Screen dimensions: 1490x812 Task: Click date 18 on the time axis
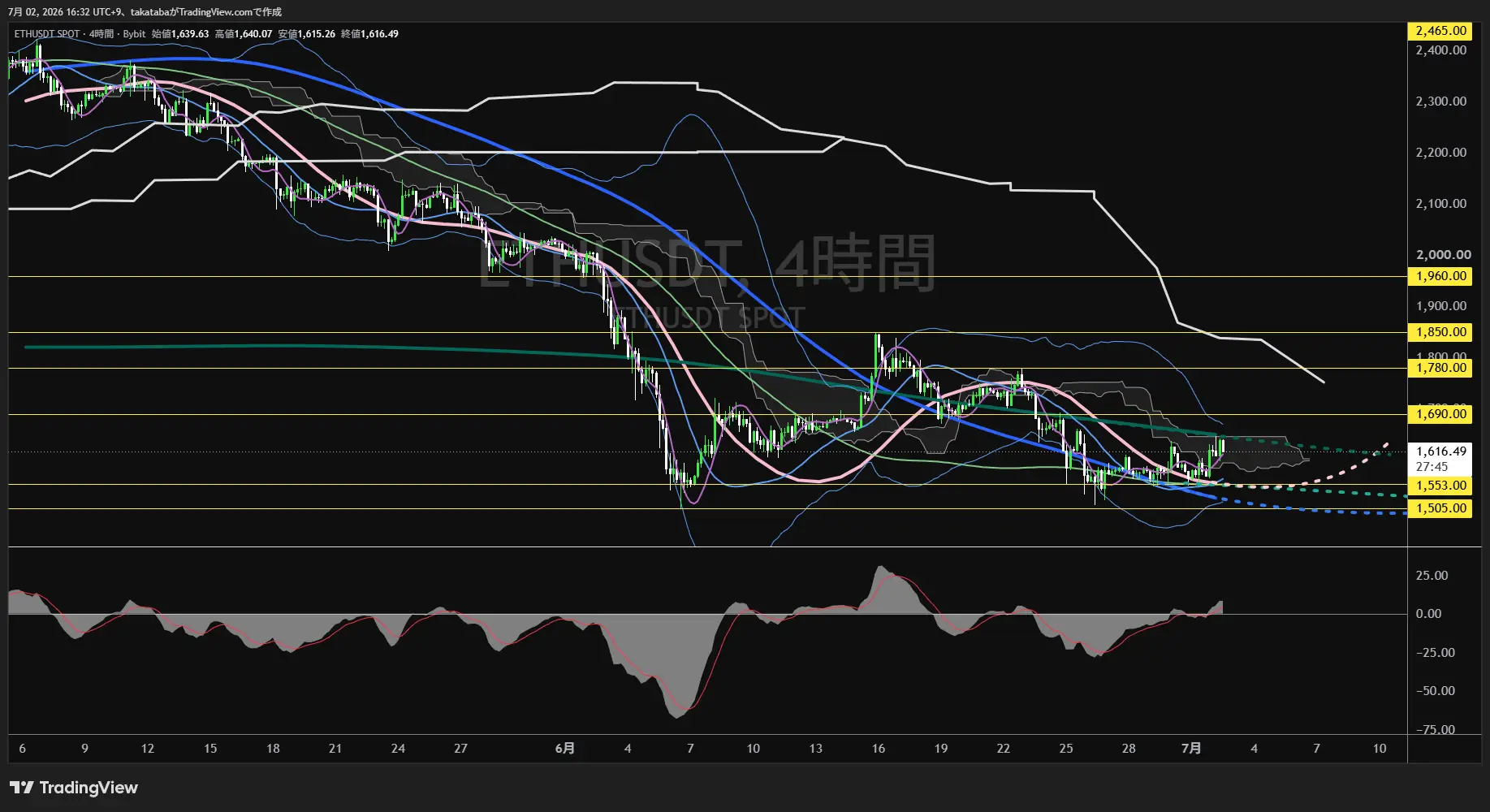point(273,749)
